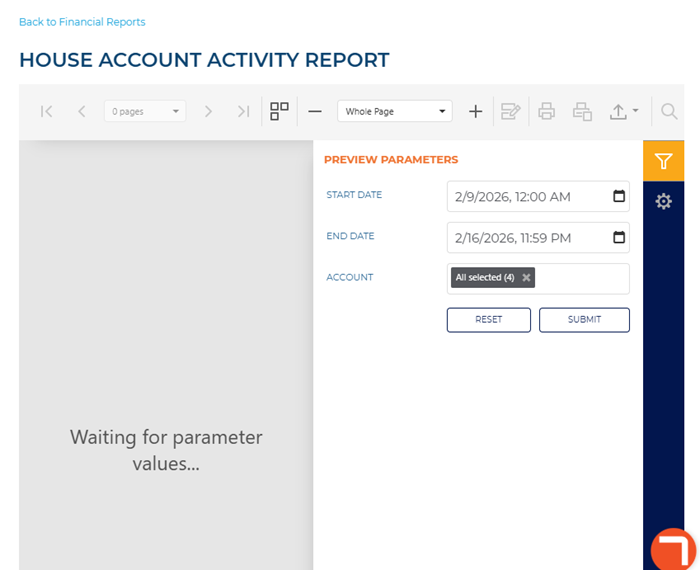Go to previous report page
This screenshot has height=570, width=700.
tap(82, 112)
